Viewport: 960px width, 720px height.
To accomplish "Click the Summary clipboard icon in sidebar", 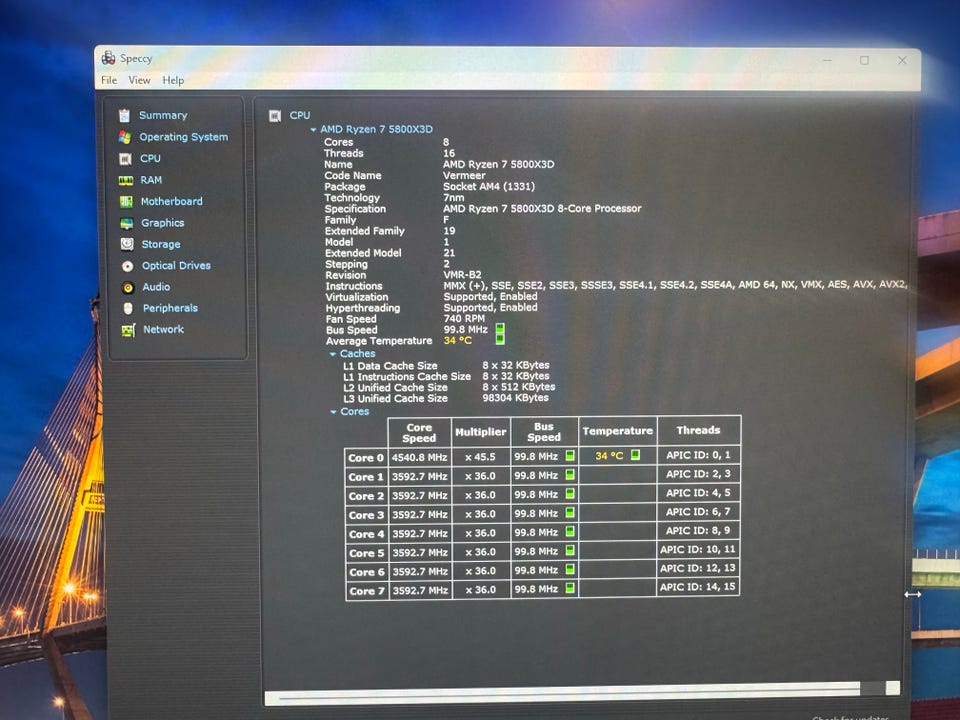I will (x=124, y=115).
